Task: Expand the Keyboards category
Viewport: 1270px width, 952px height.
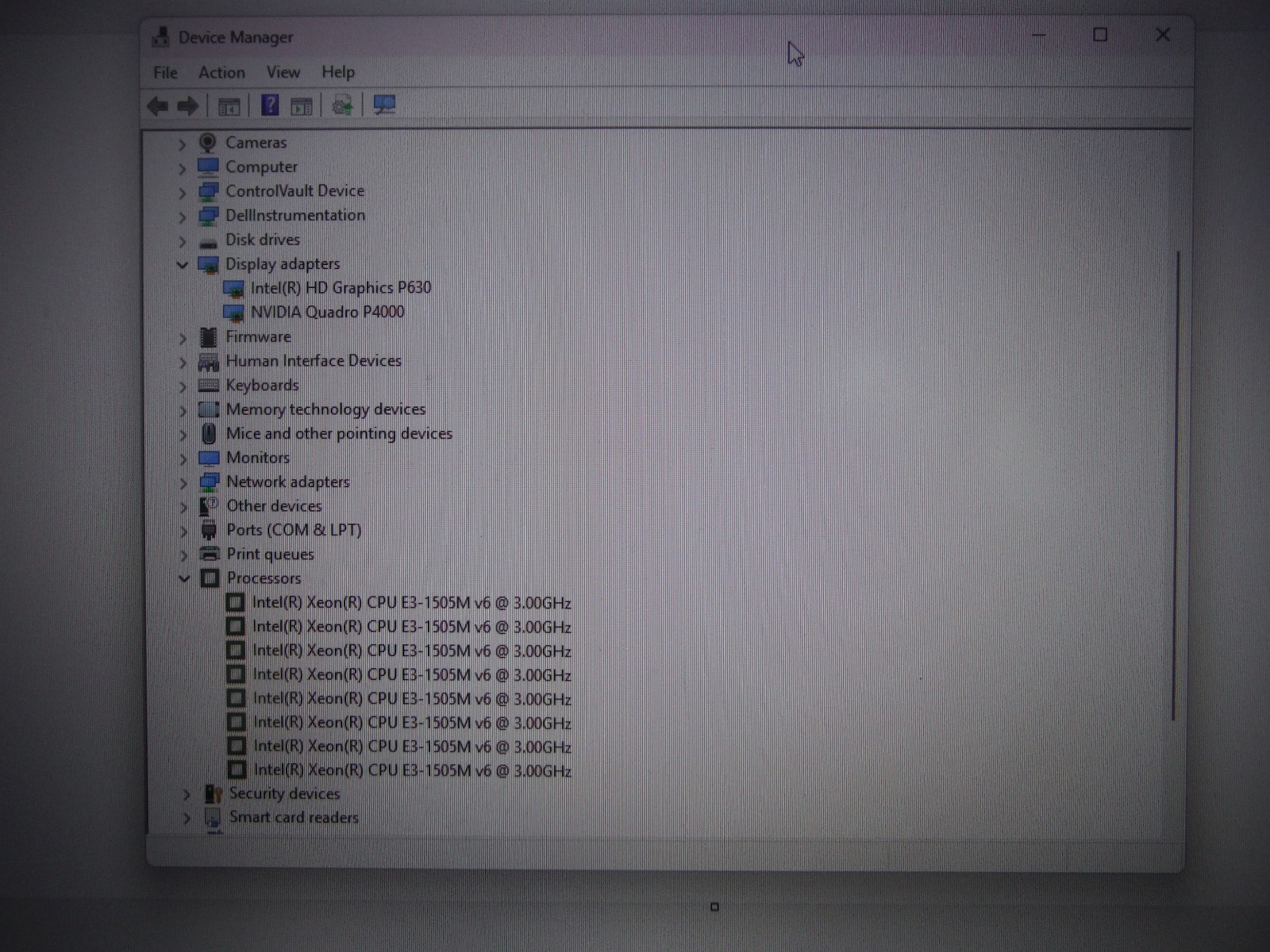Action: (183, 386)
